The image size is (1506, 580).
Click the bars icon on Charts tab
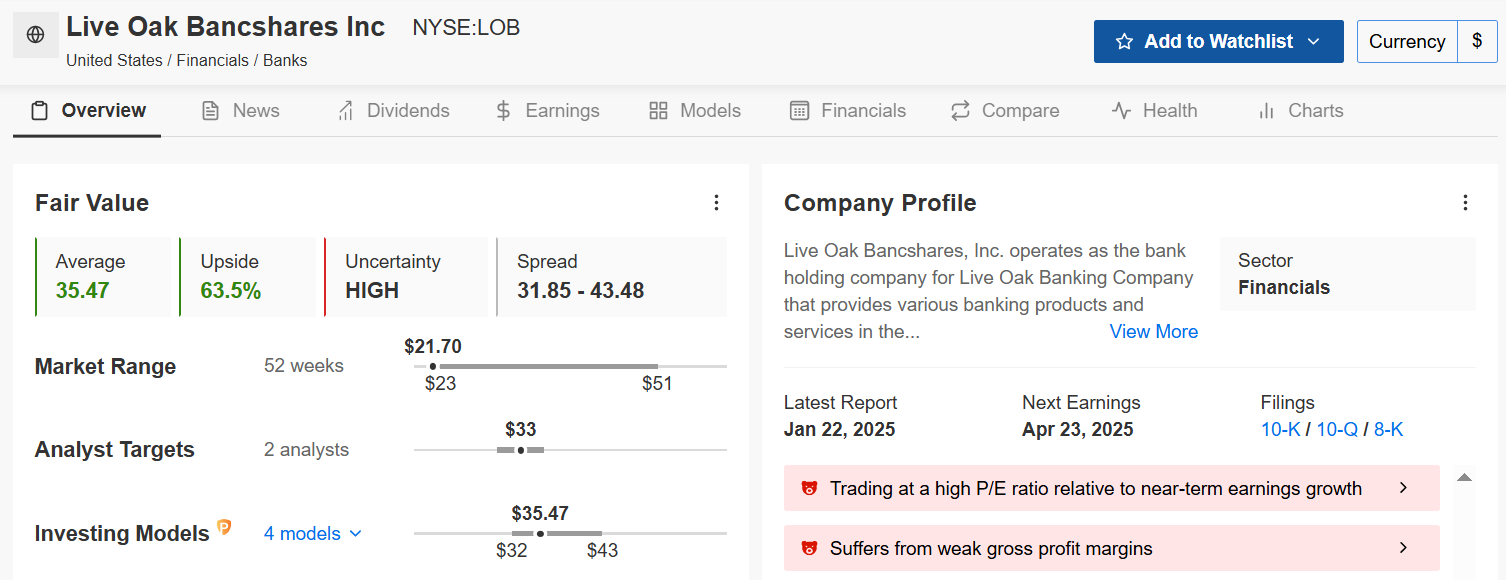coord(1267,111)
